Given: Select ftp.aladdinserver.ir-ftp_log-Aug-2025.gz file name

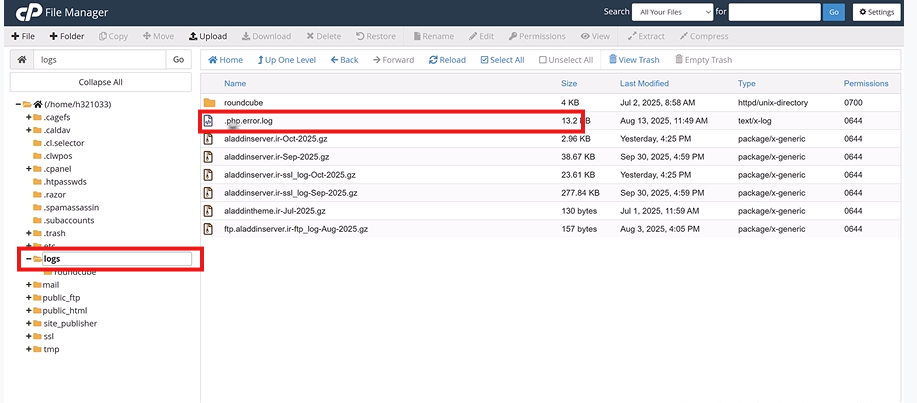Looking at the screenshot, I should point(296,229).
